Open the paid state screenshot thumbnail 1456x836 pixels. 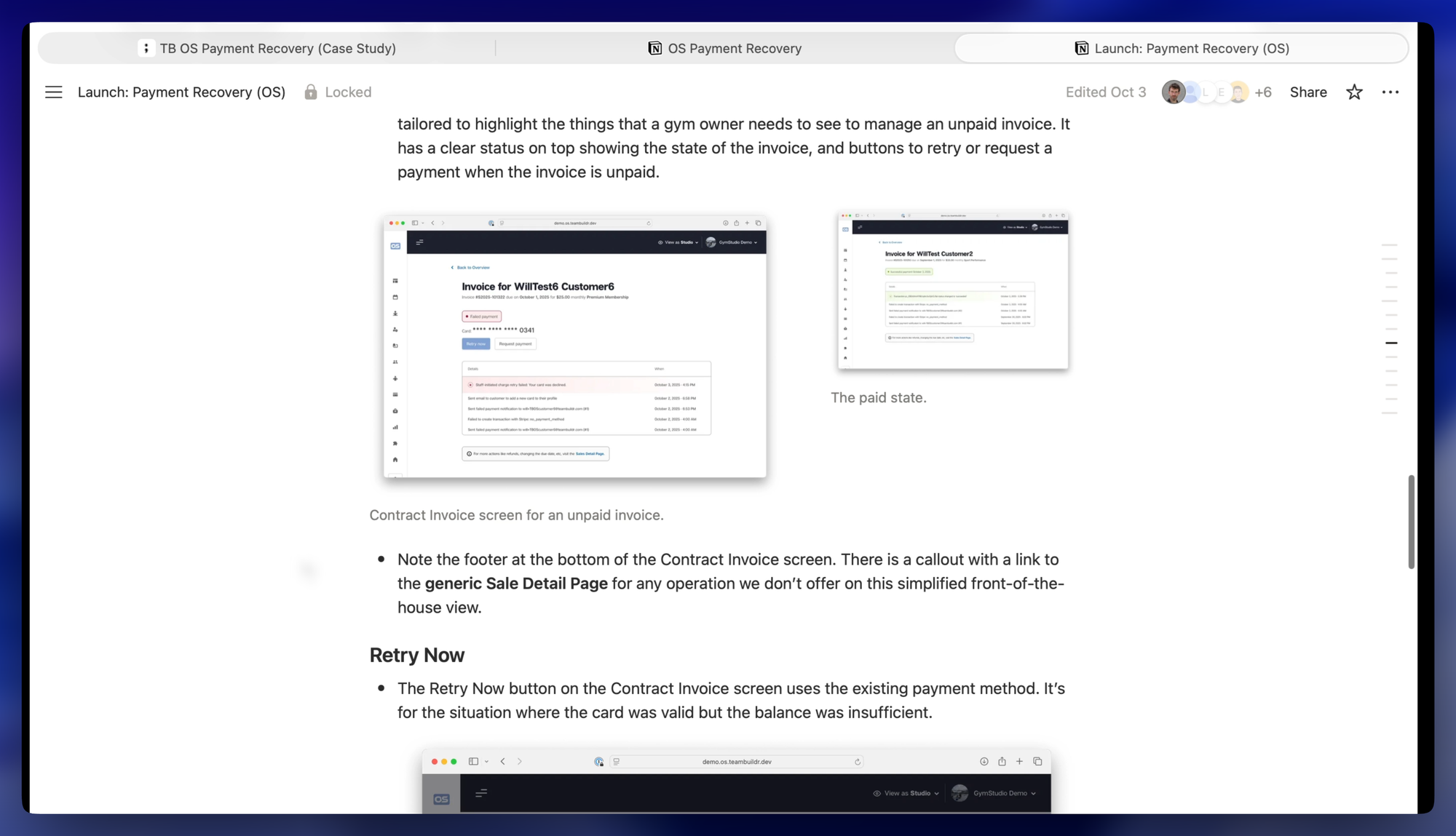click(952, 290)
